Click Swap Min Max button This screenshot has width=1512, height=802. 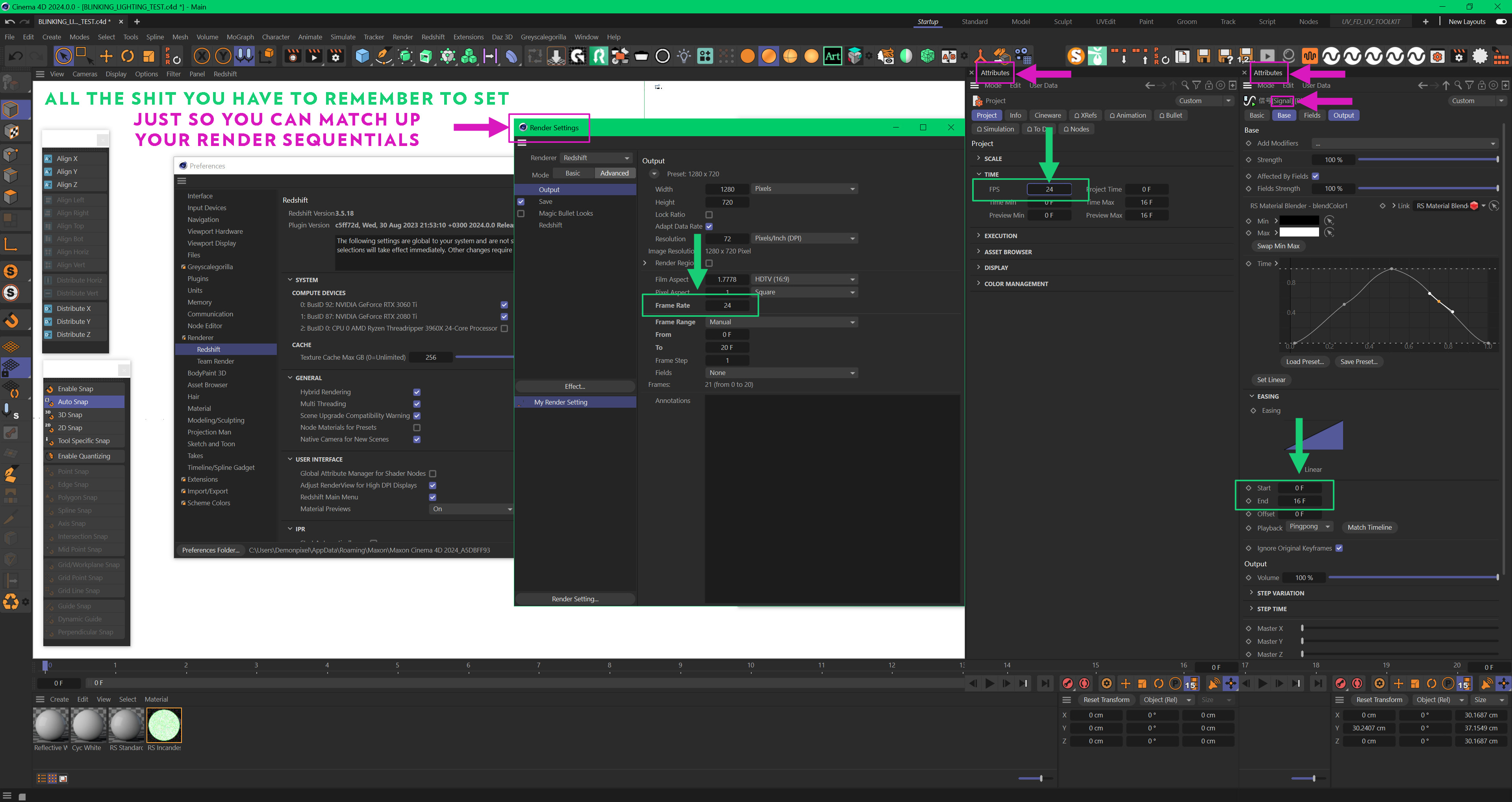[x=1279, y=246]
